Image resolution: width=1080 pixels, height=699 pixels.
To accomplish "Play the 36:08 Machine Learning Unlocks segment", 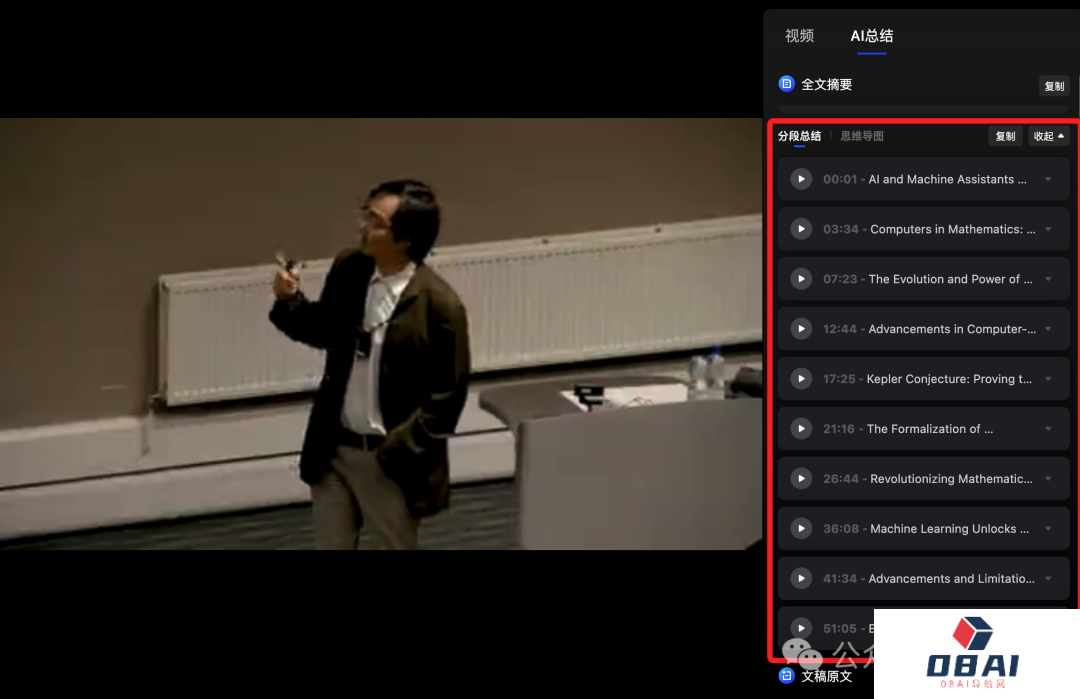I will 801,529.
